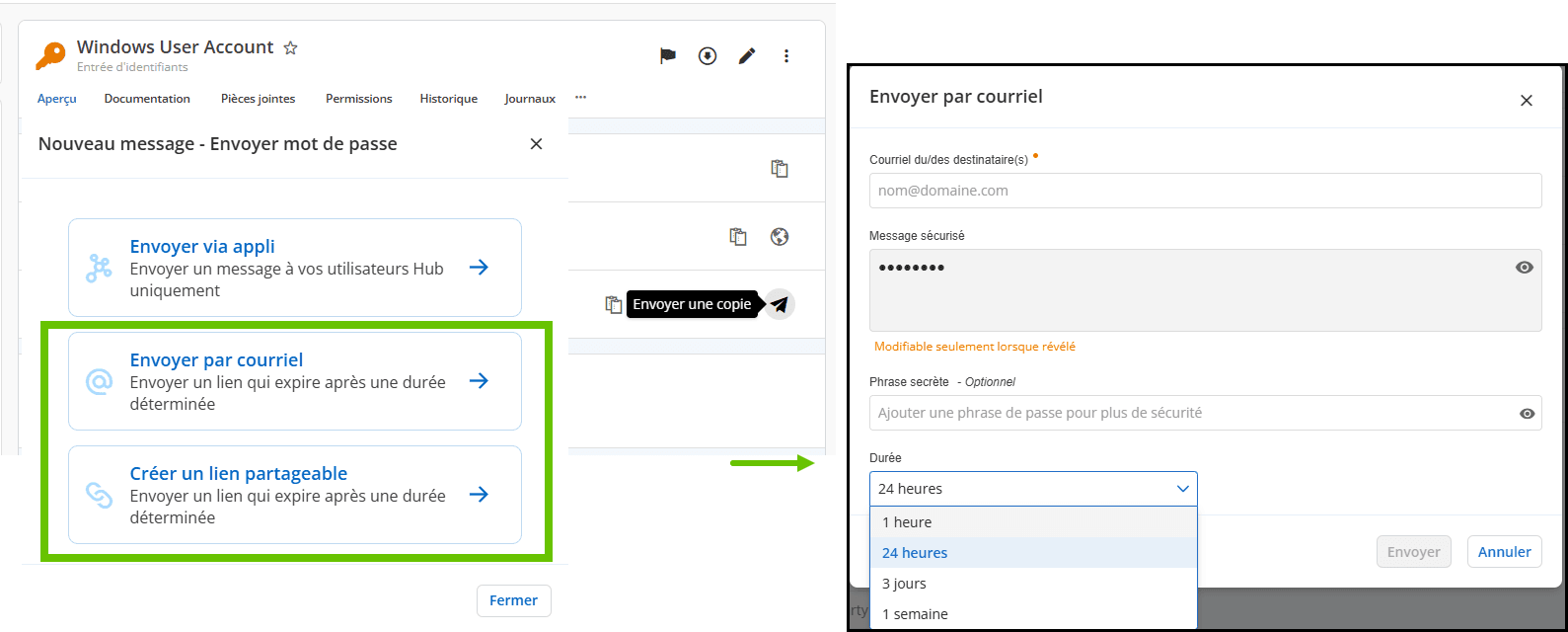Click the recipient email input field
The width and height of the screenshot is (1568, 632).
tap(1204, 191)
